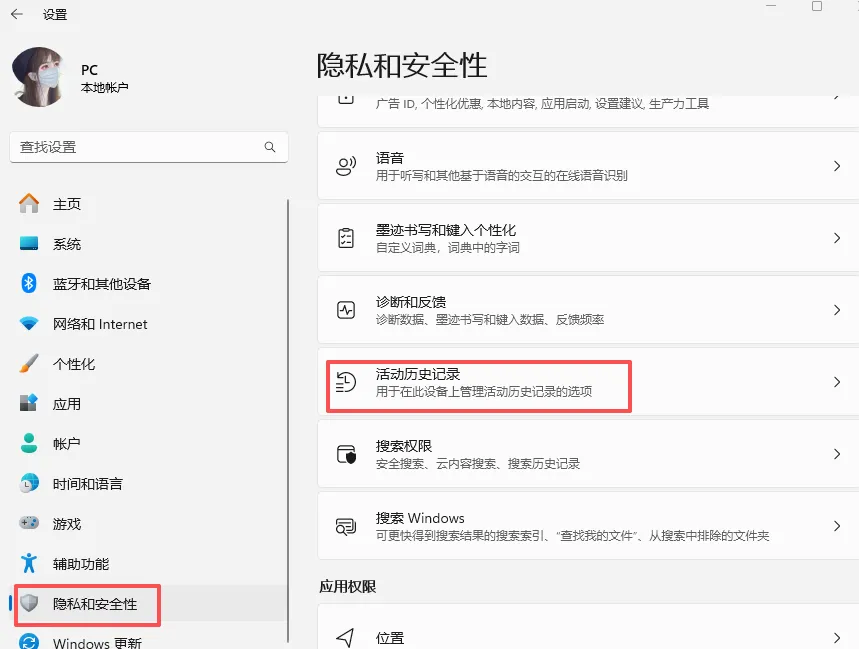This screenshot has height=649, width=859.
Task: Click the 应用 apps icon
Action: 29,404
